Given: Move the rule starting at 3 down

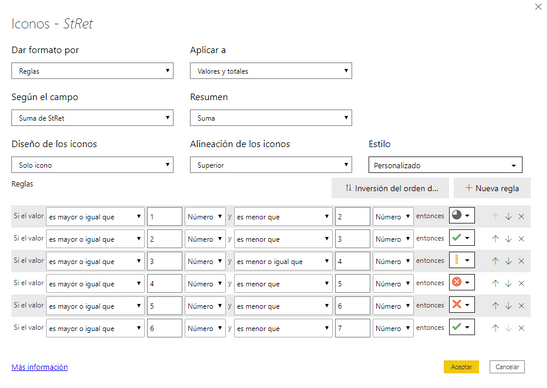Looking at the screenshot, I should tap(508, 261).
